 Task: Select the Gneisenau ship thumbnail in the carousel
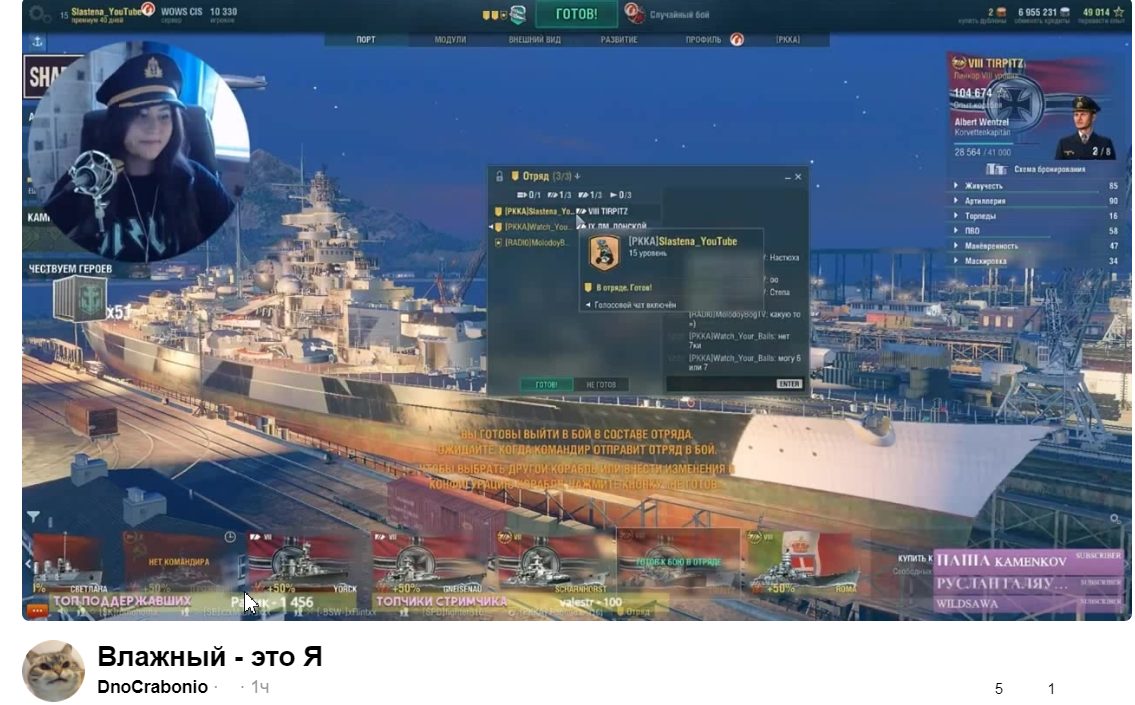point(433,565)
